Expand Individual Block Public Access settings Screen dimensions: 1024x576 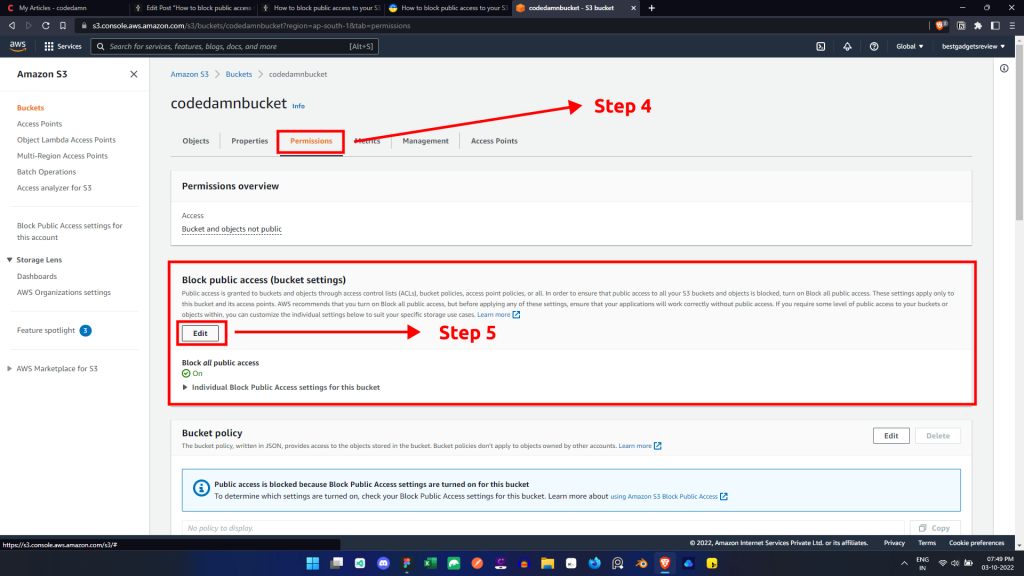281,387
